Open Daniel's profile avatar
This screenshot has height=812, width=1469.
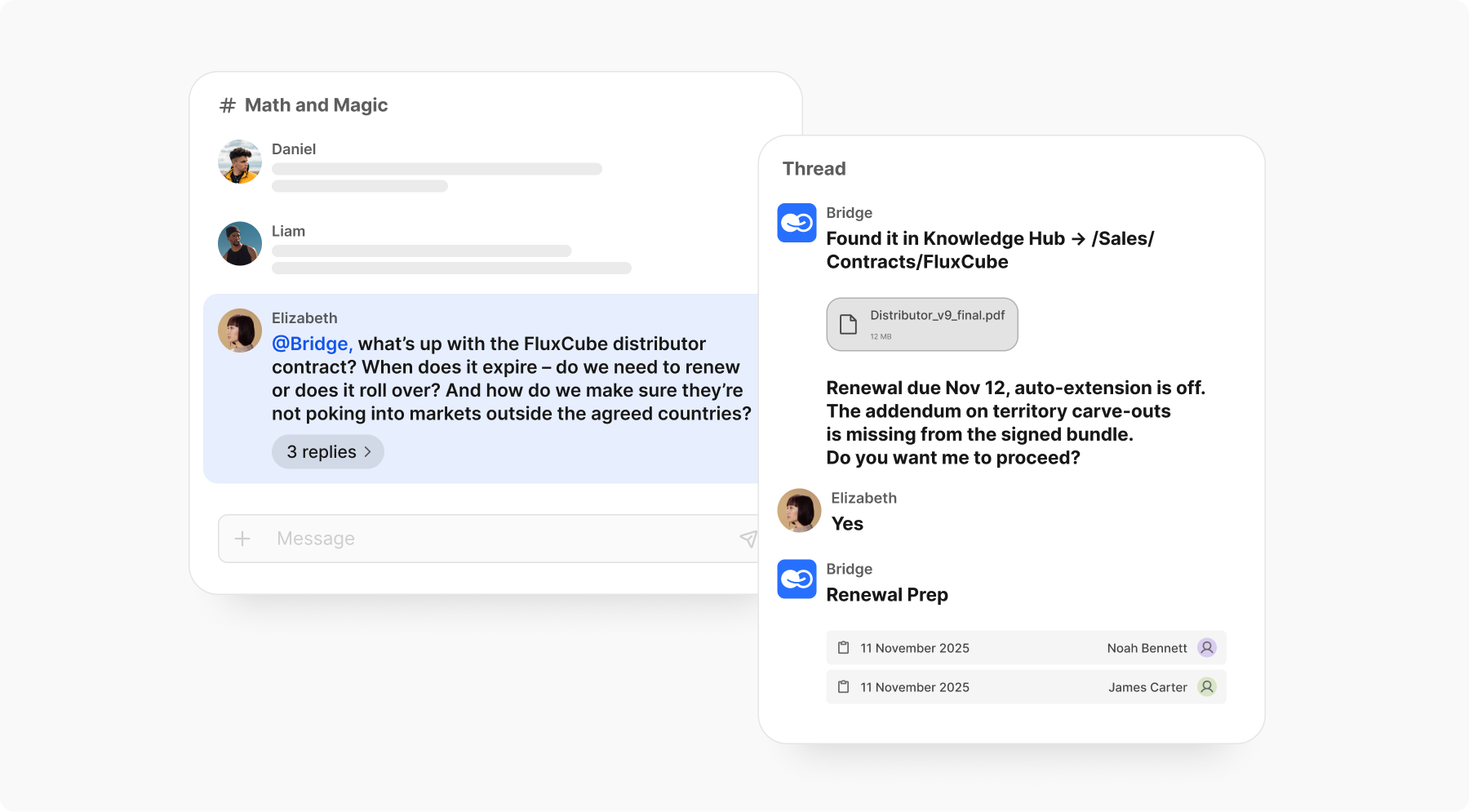pos(240,162)
